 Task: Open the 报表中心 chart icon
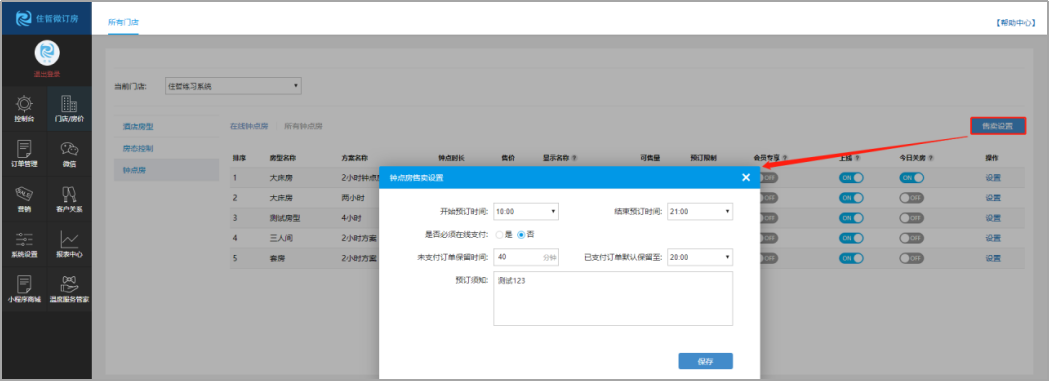click(x=69, y=244)
